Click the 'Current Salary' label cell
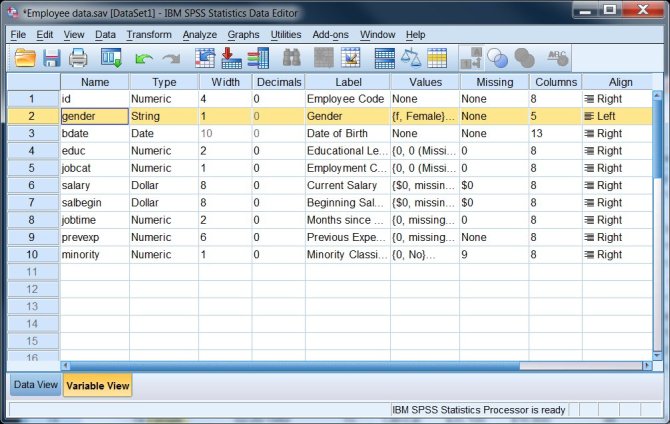Image resolution: width=670 pixels, height=424 pixels. [347, 186]
